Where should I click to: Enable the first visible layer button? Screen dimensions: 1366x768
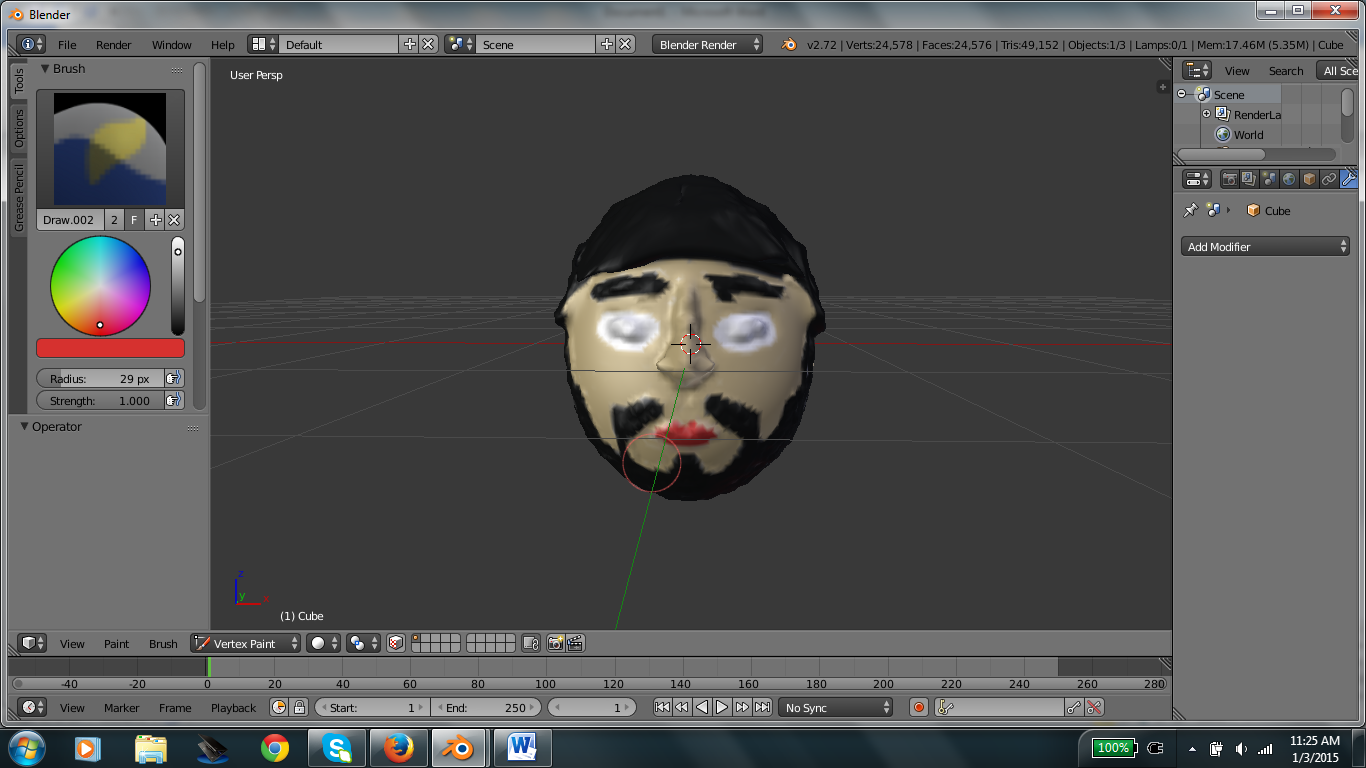point(416,638)
